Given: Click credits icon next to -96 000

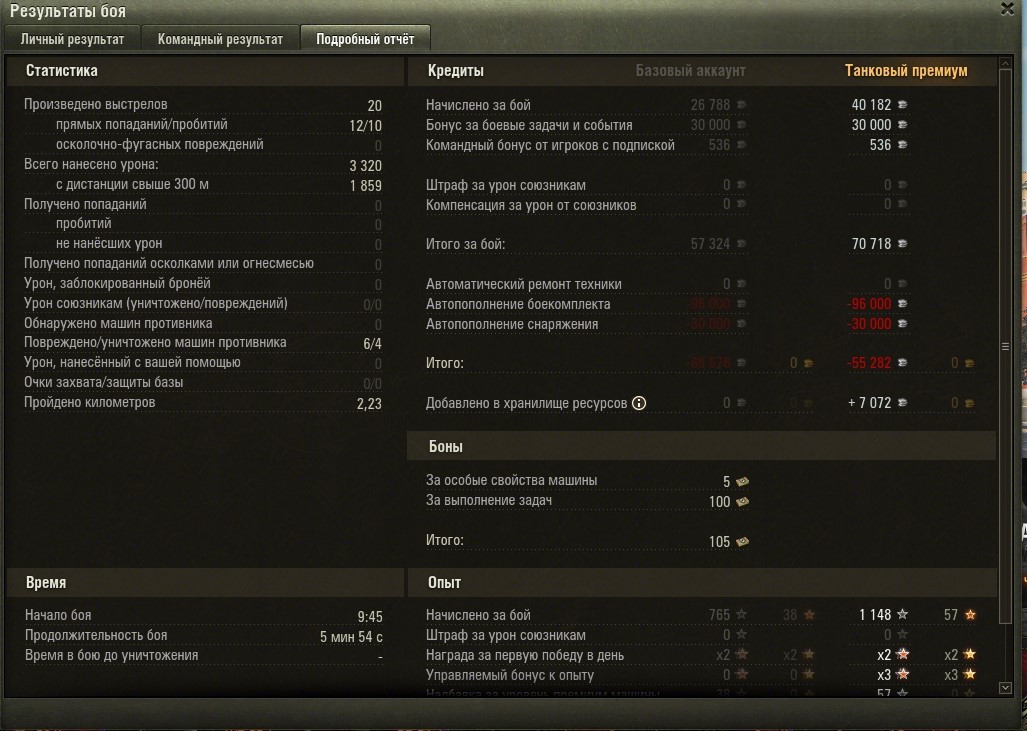Looking at the screenshot, I should 902,303.
